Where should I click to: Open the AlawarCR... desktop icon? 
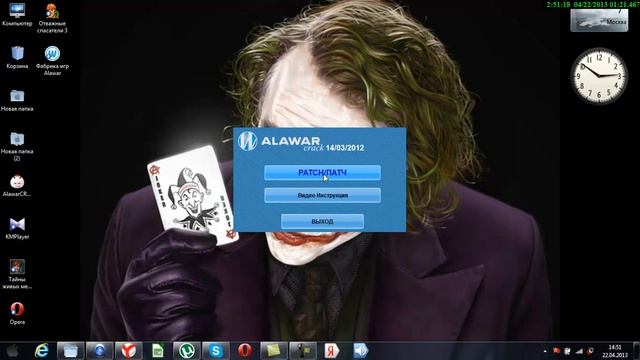pos(17,186)
